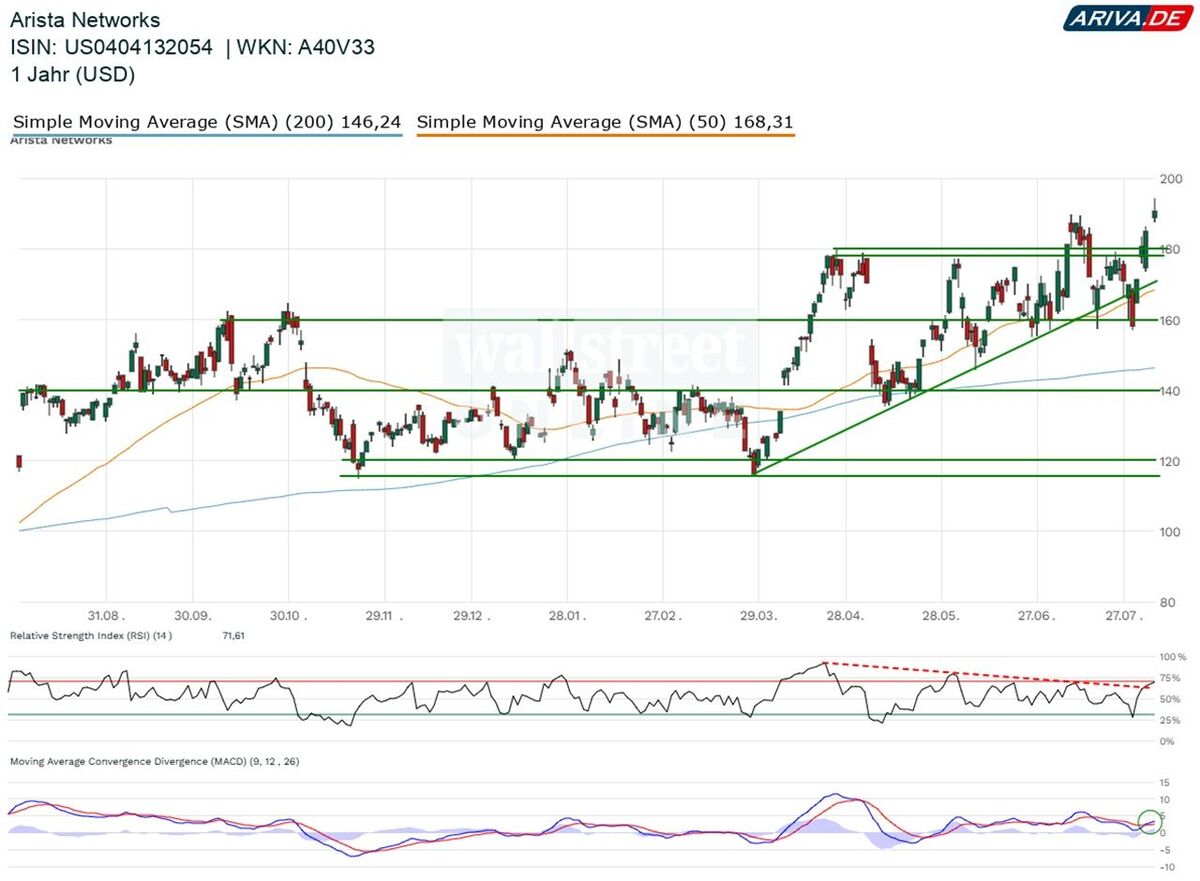This screenshot has height=881, width=1200.
Task: Click the WKN A40V33 text
Action: (x=305, y=47)
